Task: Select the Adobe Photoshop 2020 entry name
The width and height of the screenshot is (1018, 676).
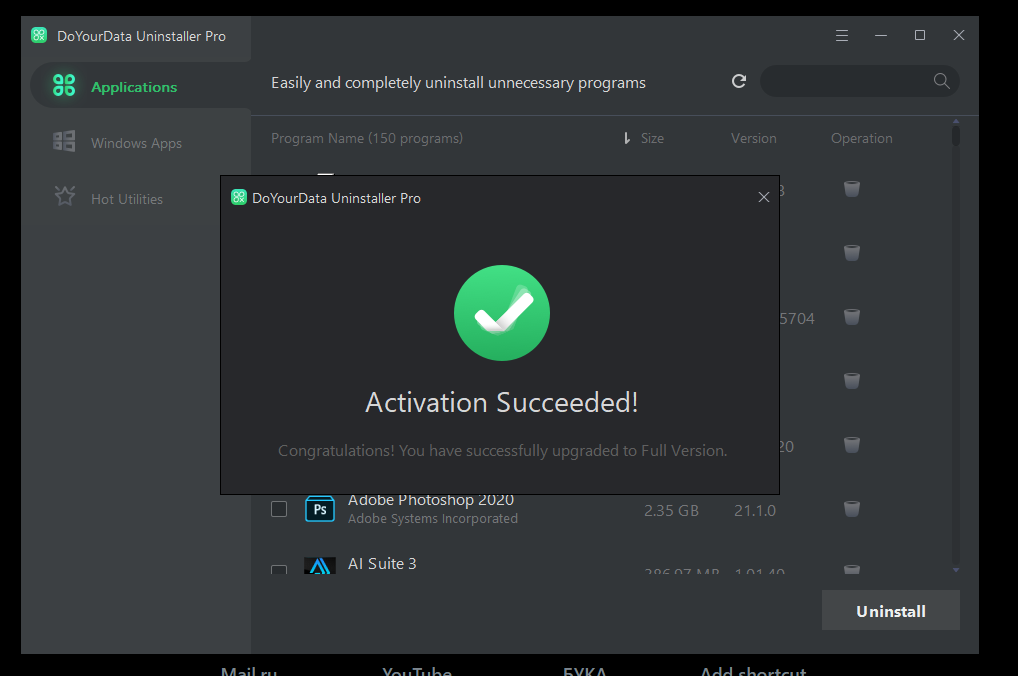Action: coord(430,501)
